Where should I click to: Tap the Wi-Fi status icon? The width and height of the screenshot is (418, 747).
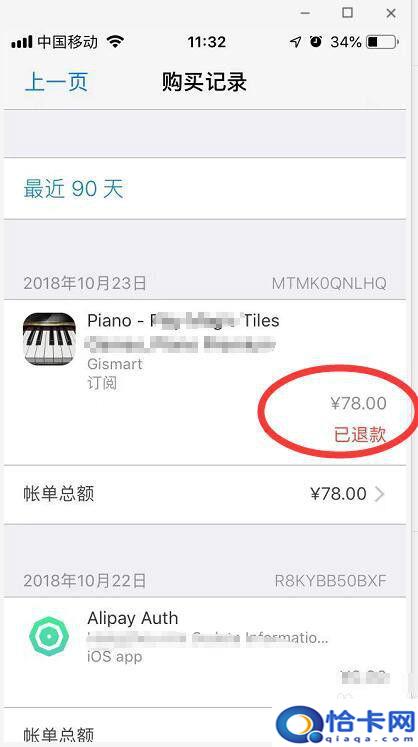pos(115,42)
